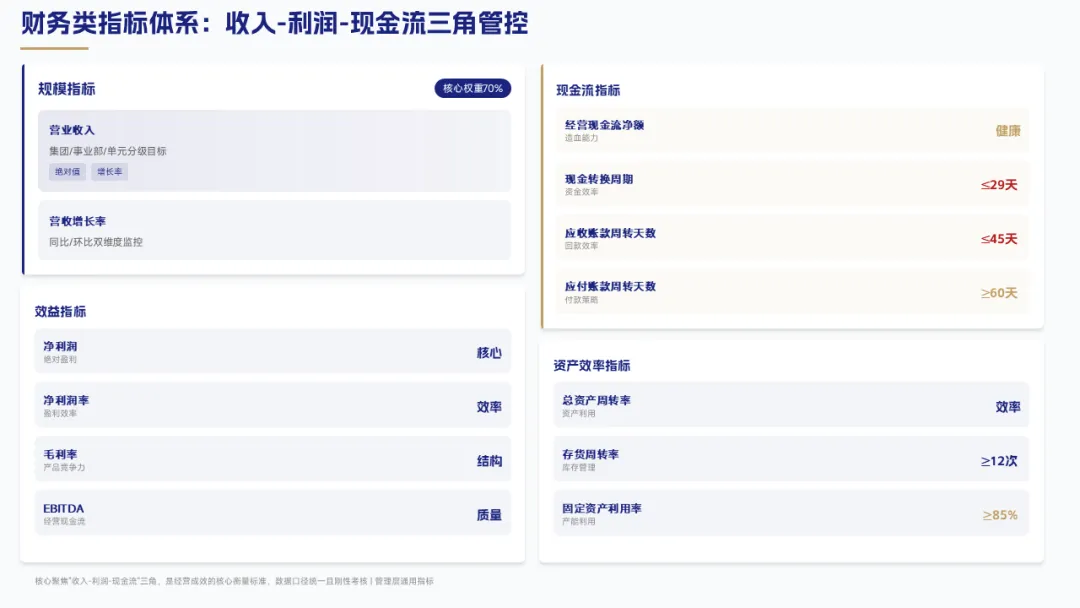Click the 净利润 row label
This screenshot has width=1080, height=608.
61,346
